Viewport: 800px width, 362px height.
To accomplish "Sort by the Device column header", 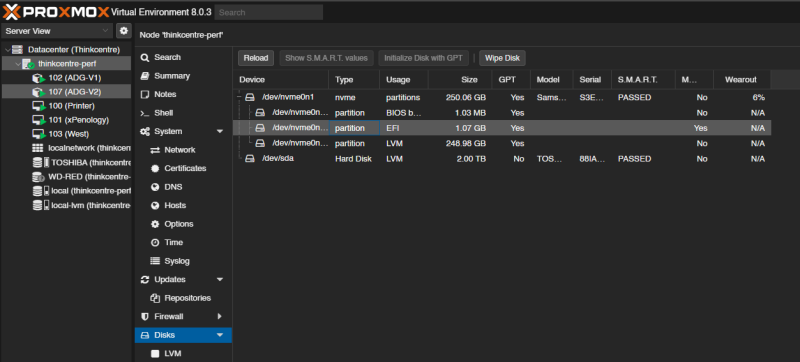I will [281, 80].
